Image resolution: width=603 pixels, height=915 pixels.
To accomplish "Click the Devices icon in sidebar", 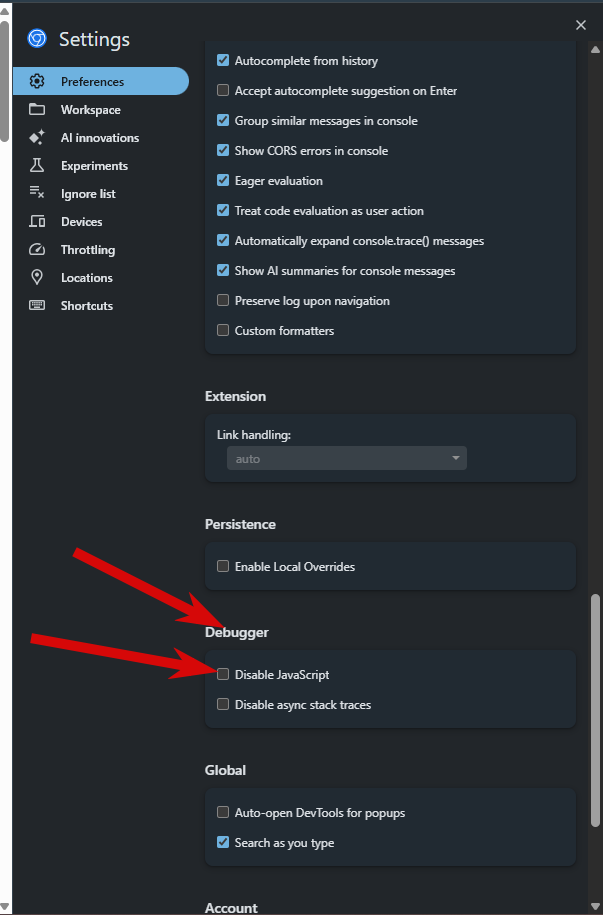I will pos(37,222).
